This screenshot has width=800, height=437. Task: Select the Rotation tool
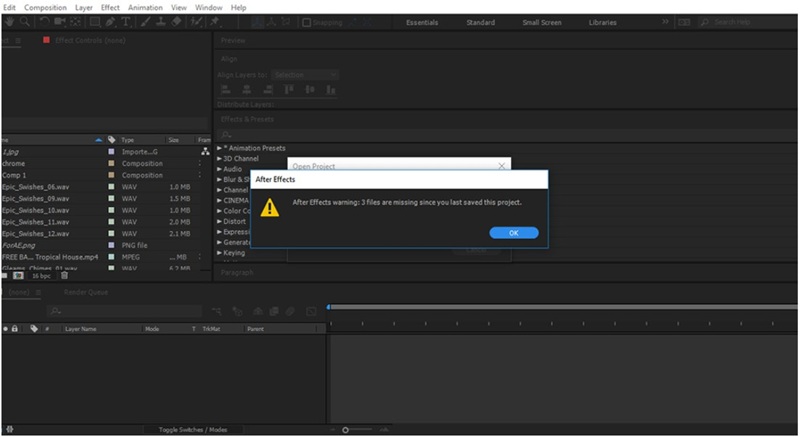click(x=44, y=22)
